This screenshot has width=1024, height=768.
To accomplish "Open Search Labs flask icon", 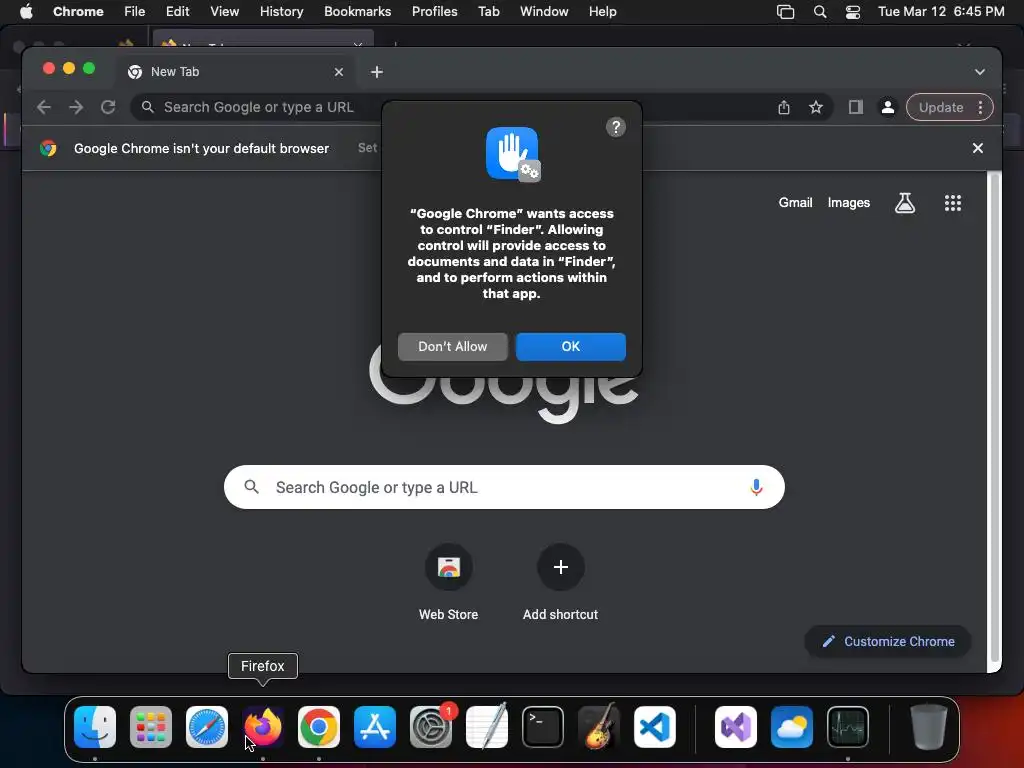I will pyautogui.click(x=904, y=203).
